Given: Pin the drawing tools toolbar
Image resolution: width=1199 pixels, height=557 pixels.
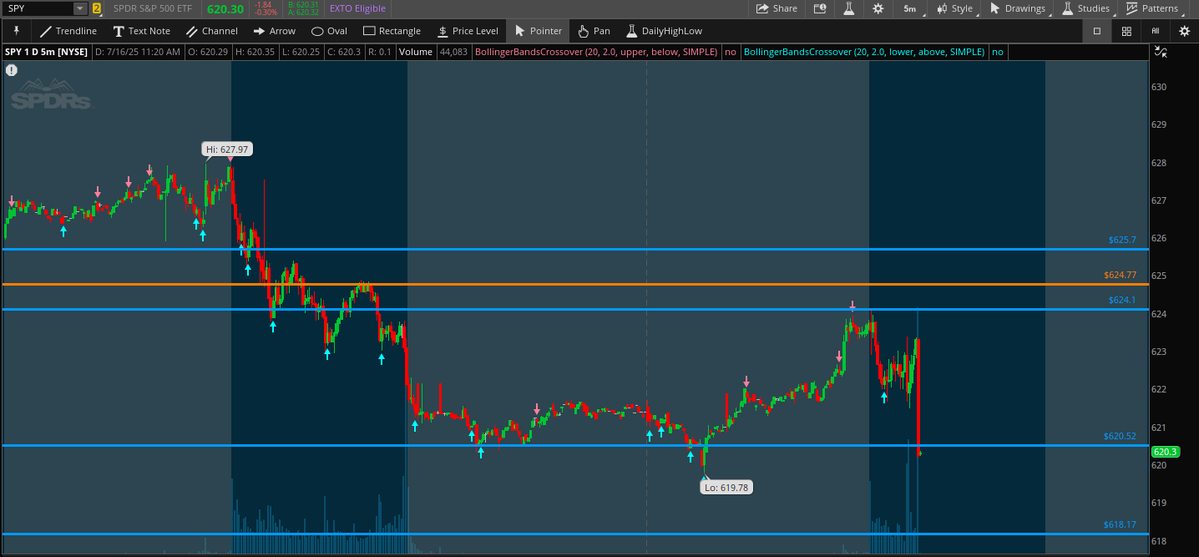Looking at the screenshot, I should pyautogui.click(x=16, y=31).
